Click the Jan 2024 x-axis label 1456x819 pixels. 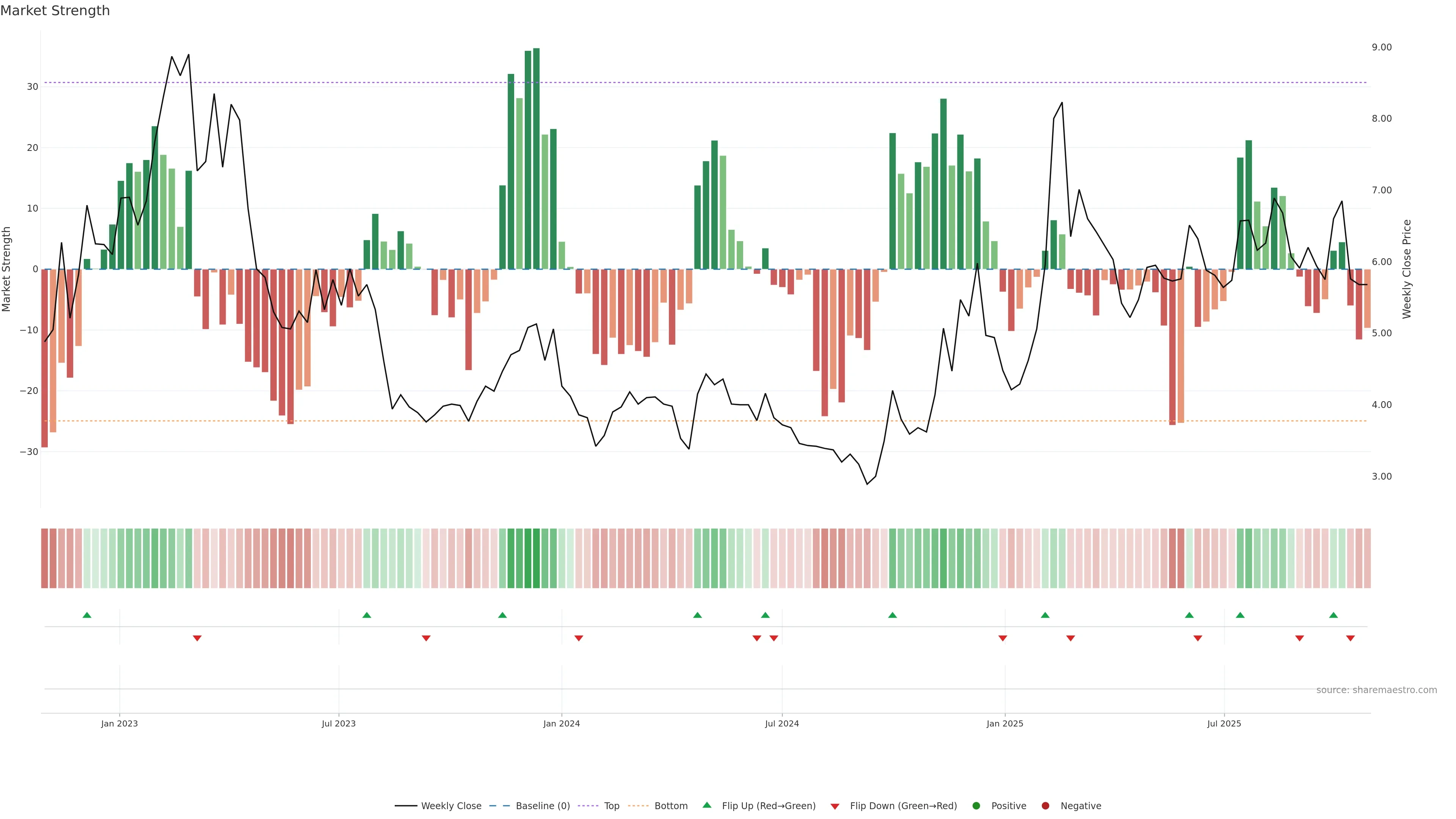(561, 723)
